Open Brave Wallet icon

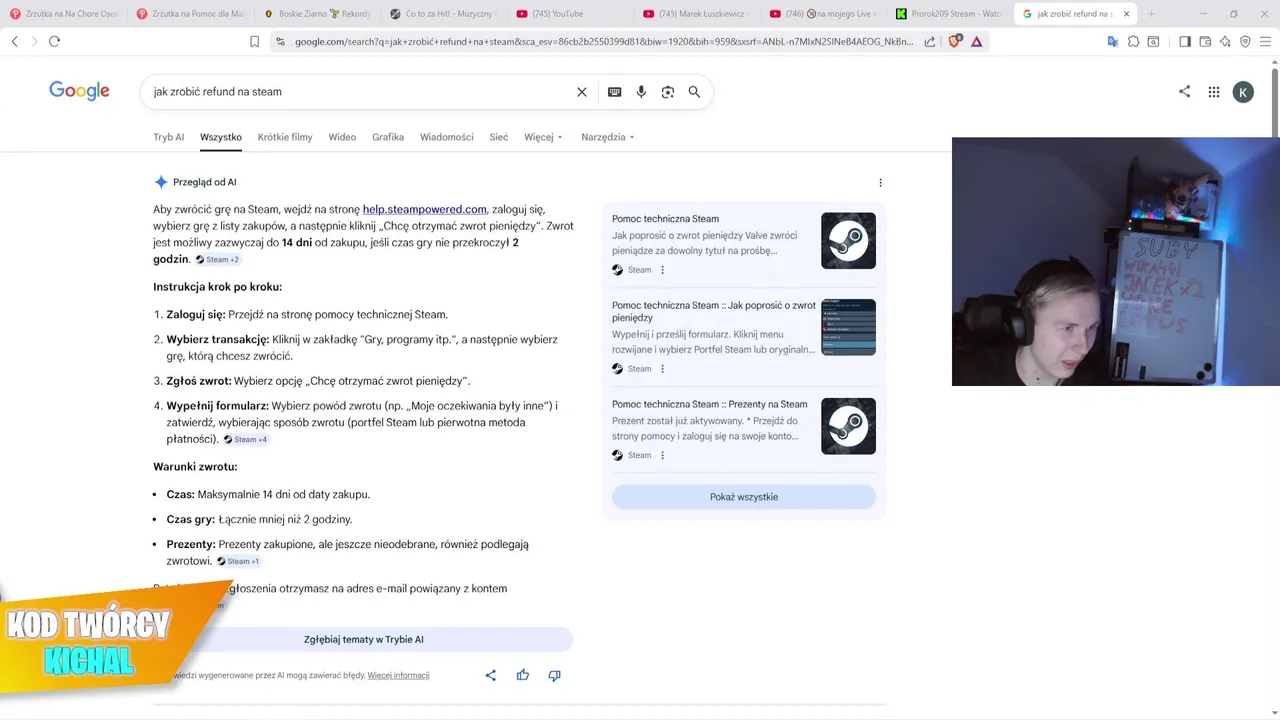pyautogui.click(x=1205, y=41)
